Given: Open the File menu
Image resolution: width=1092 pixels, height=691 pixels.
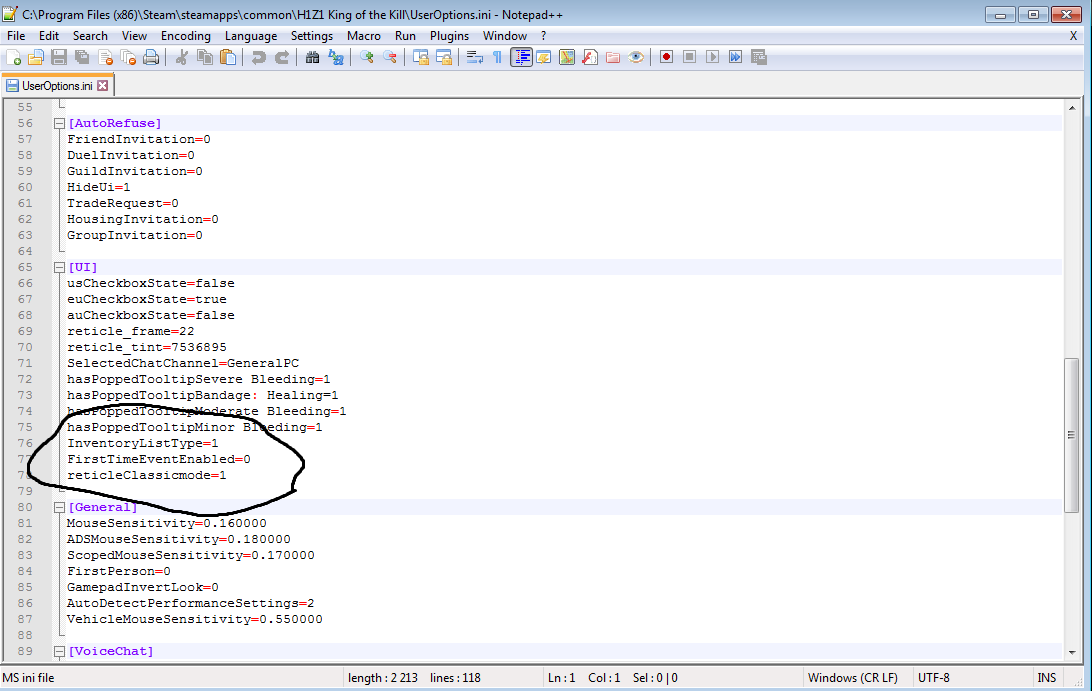Looking at the screenshot, I should tap(15, 36).
